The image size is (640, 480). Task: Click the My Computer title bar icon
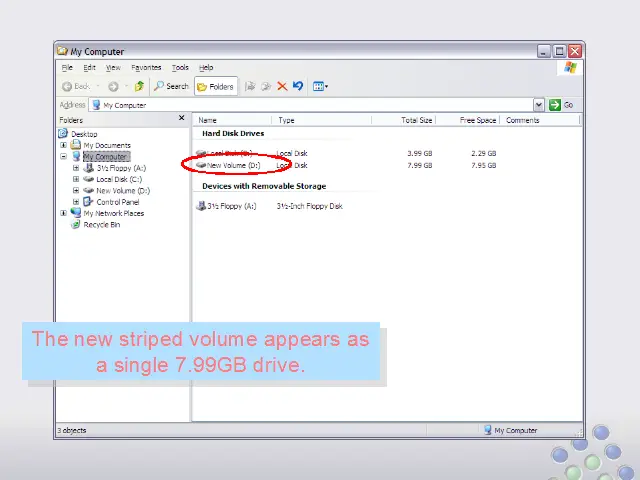(x=62, y=51)
